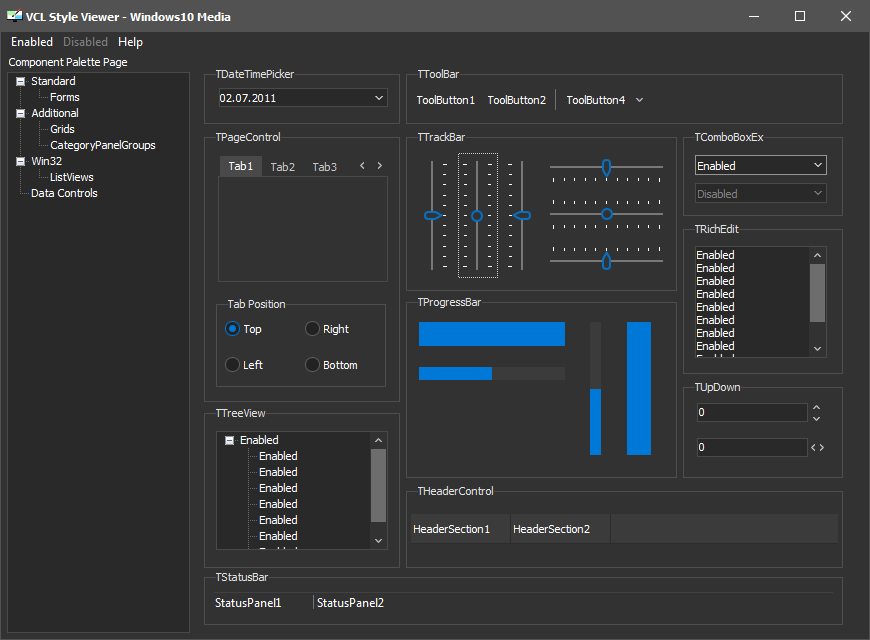This screenshot has height=640, width=870.
Task: Focus the TUpDown field beside the left/right arrows
Action: click(752, 447)
